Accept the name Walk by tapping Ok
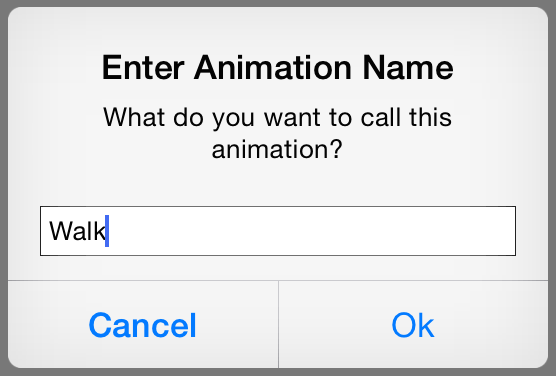The width and height of the screenshot is (556, 376). tap(413, 325)
